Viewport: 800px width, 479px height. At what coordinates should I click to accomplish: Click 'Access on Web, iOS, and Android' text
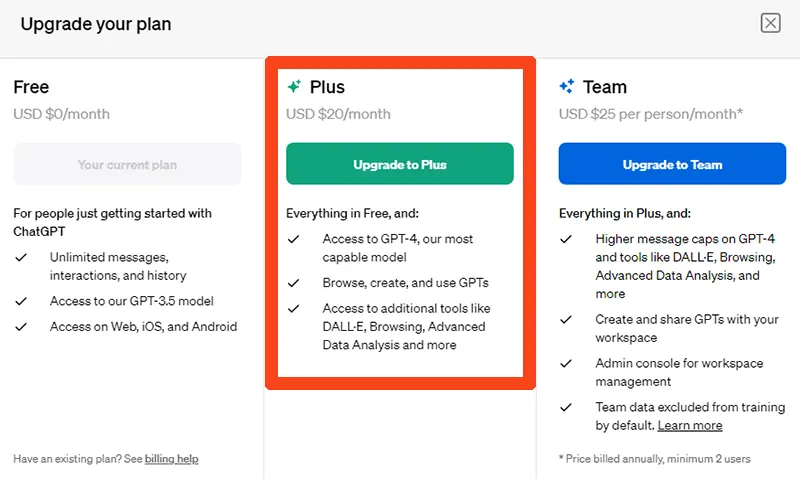coord(143,326)
